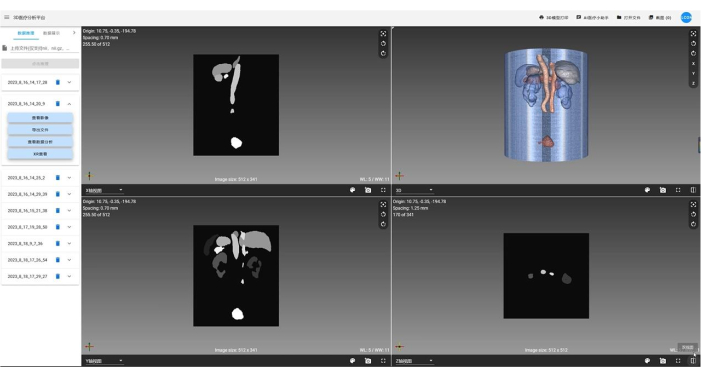Screen dimensions: 701x377
Task: Open the Y轴视图 view selector dropdown
Action: [104, 360]
